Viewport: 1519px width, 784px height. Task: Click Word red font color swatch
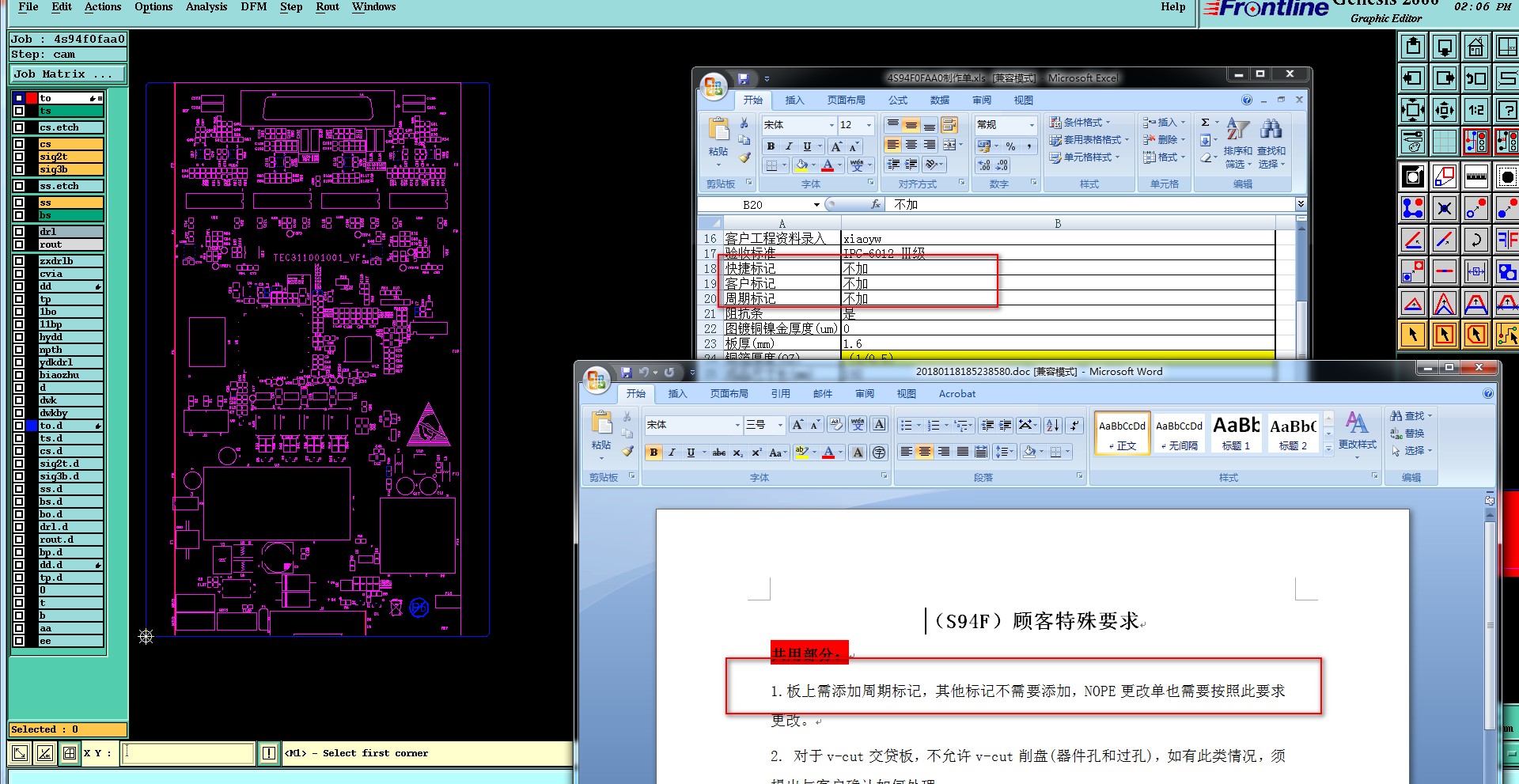tap(828, 453)
